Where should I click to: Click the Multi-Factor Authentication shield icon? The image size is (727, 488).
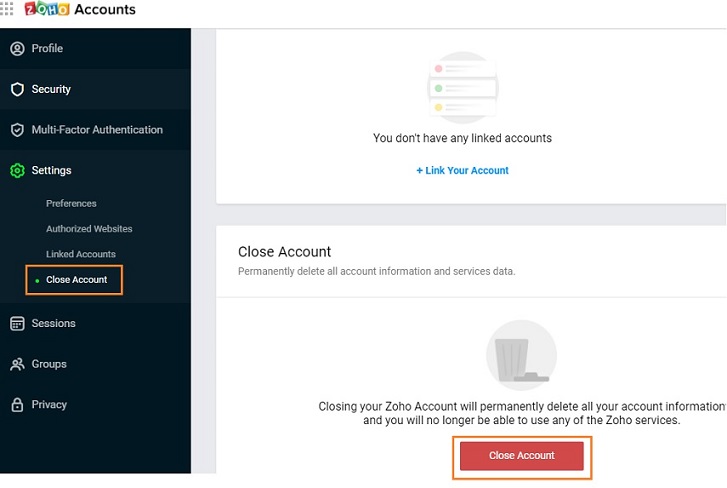[17, 130]
